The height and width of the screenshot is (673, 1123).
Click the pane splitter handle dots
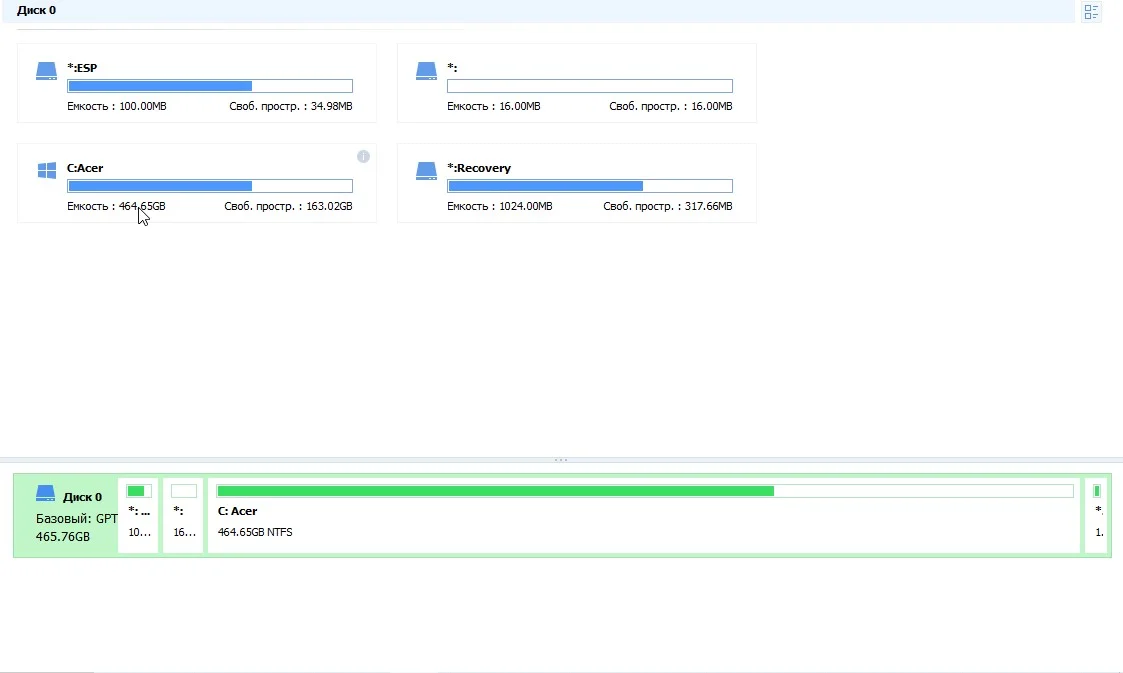point(561,460)
